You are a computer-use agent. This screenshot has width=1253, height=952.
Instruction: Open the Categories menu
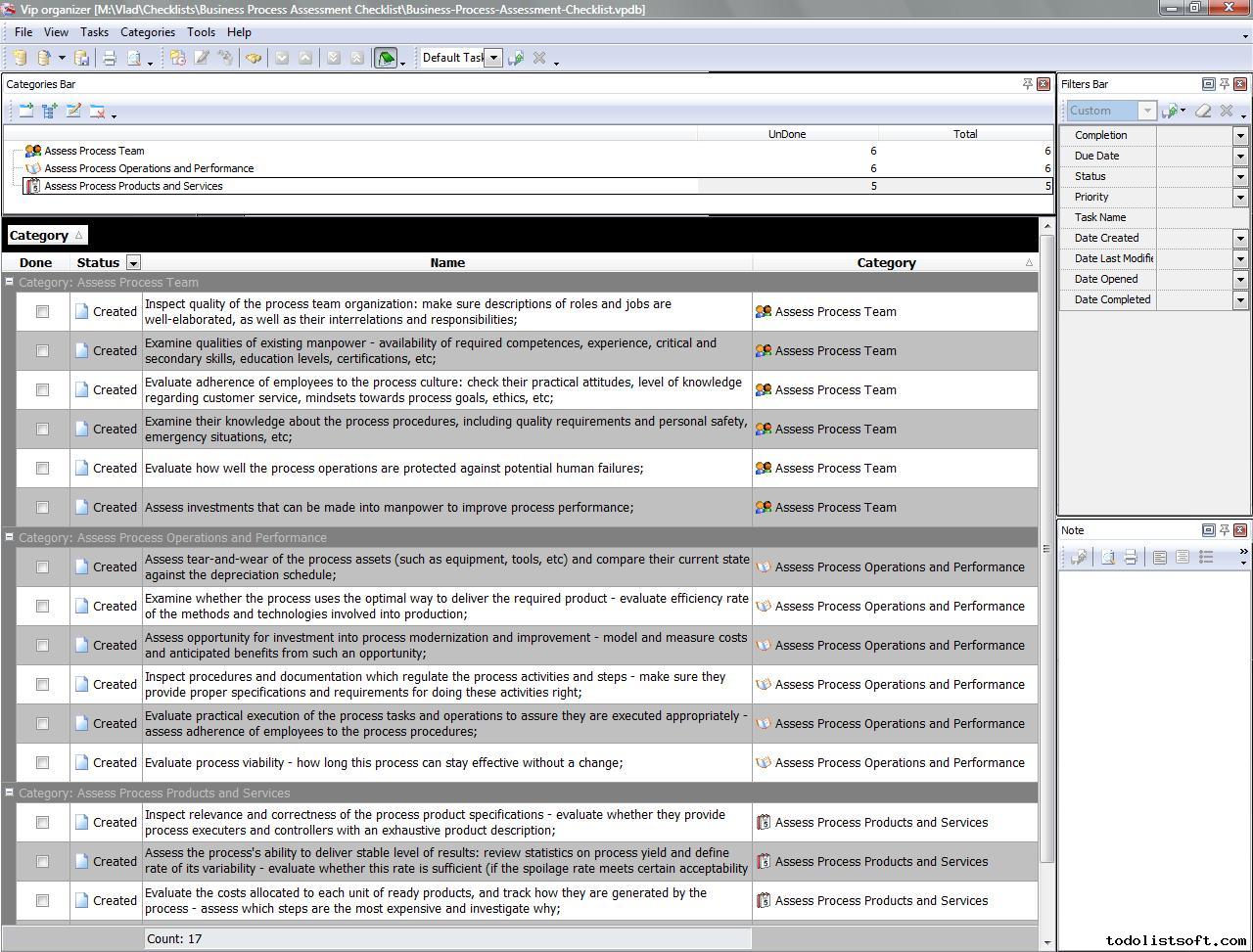(147, 32)
